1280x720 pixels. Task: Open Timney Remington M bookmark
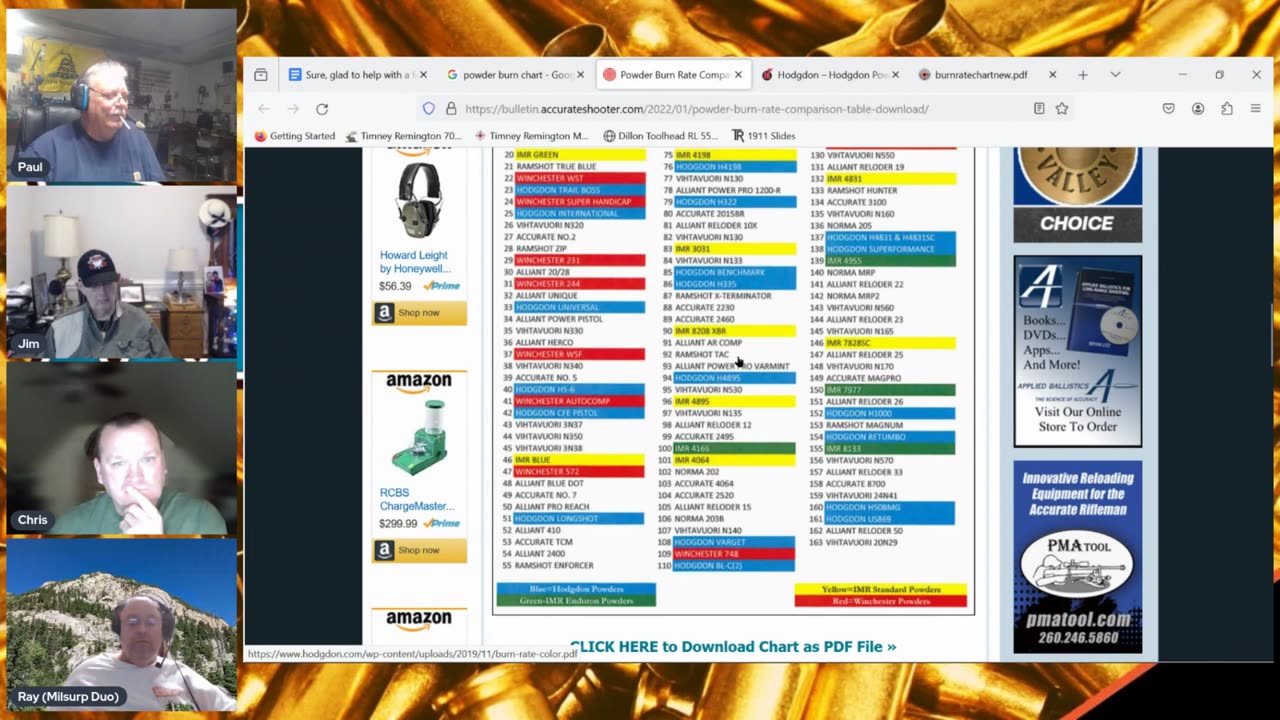(531, 136)
